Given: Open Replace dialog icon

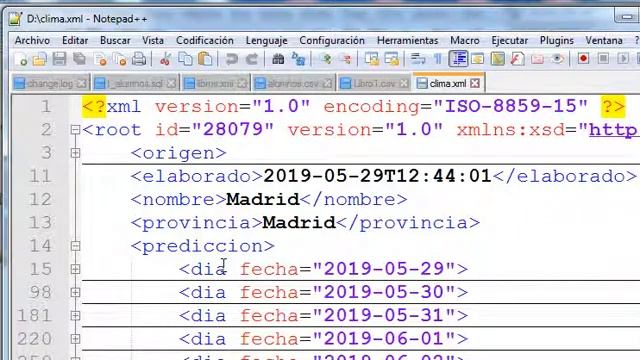Looking at the screenshot, I should tap(298, 59).
